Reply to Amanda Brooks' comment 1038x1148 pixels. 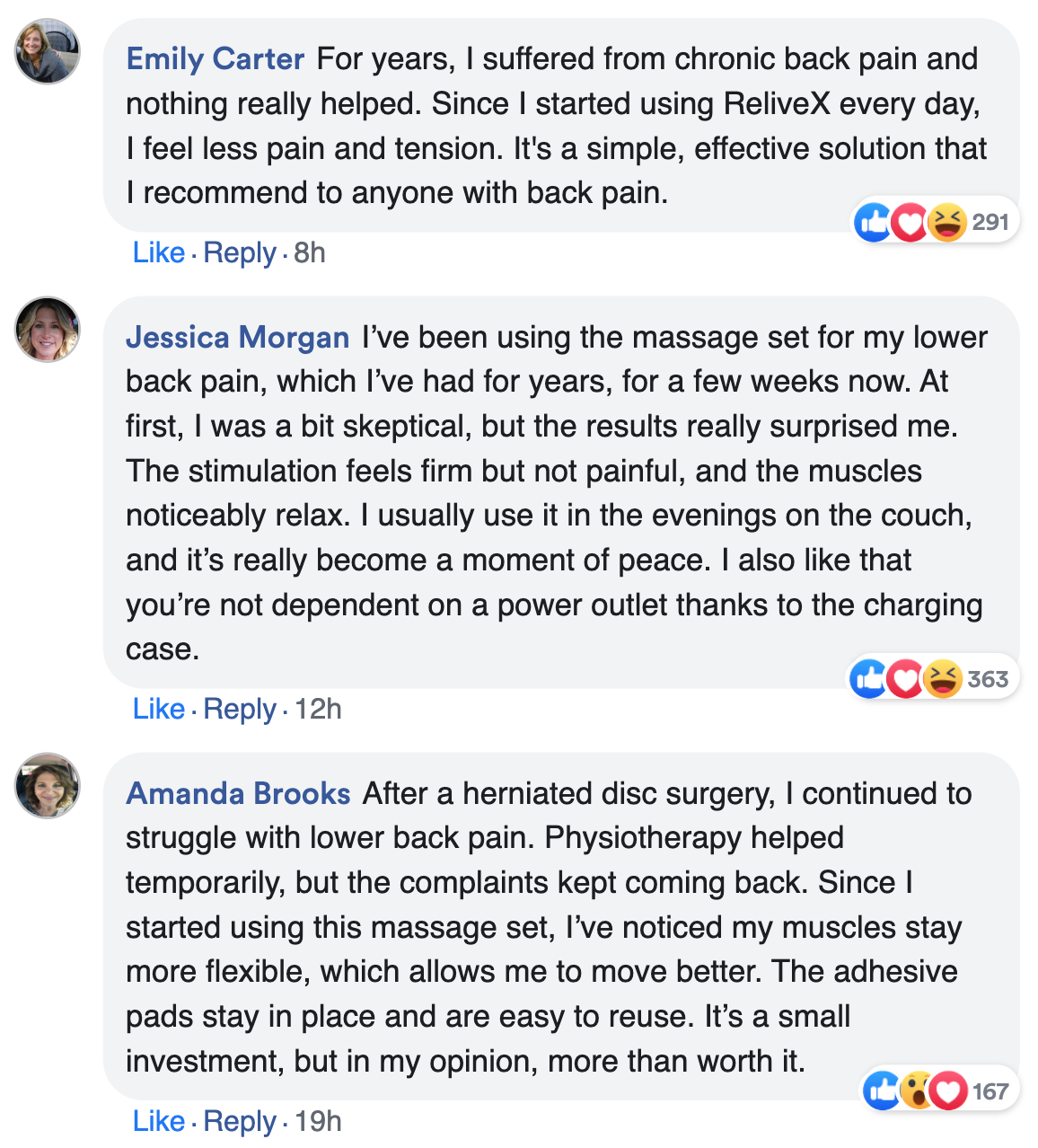[x=240, y=1122]
